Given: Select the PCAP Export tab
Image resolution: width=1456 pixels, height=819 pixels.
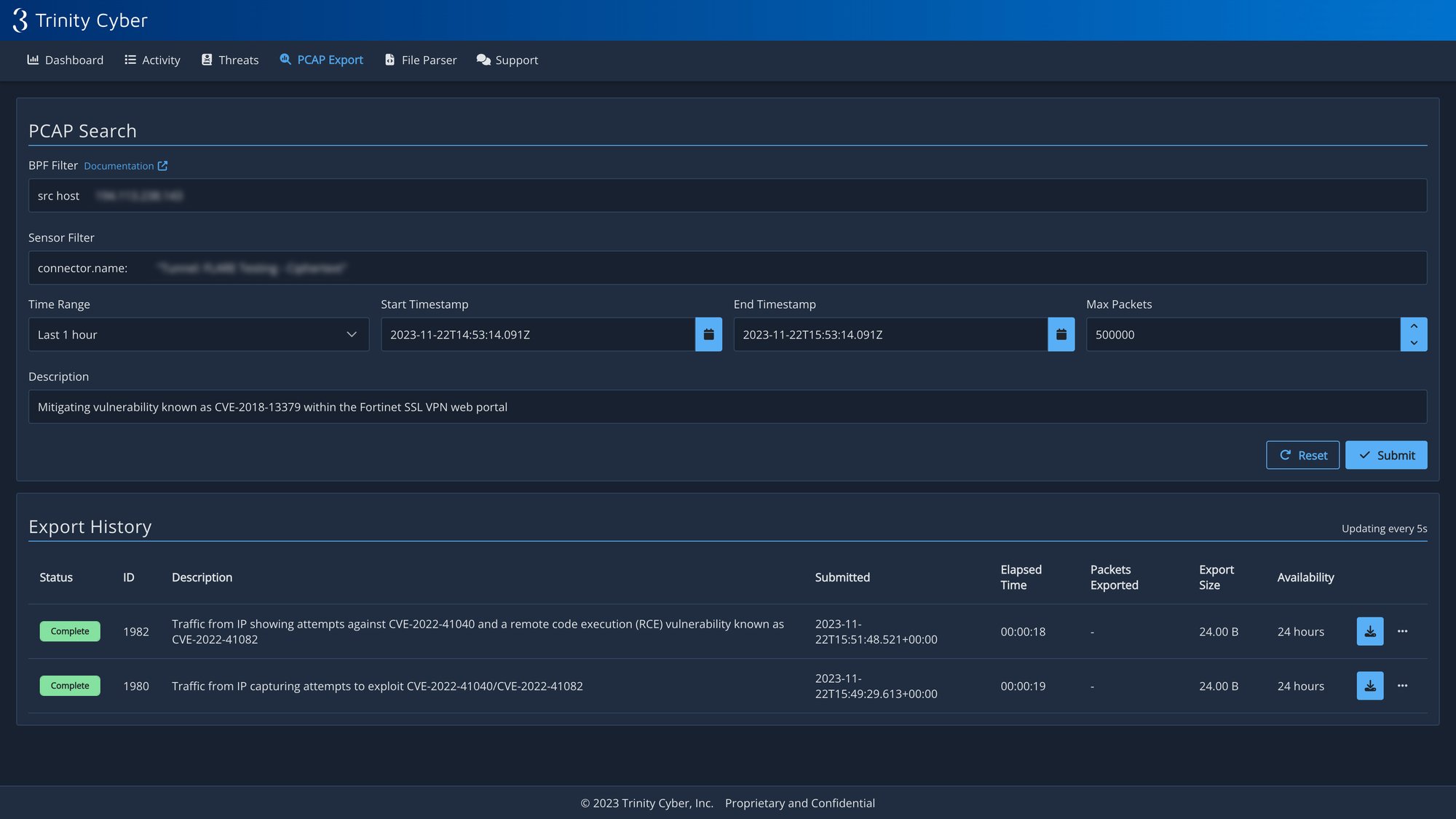Looking at the screenshot, I should (321, 60).
